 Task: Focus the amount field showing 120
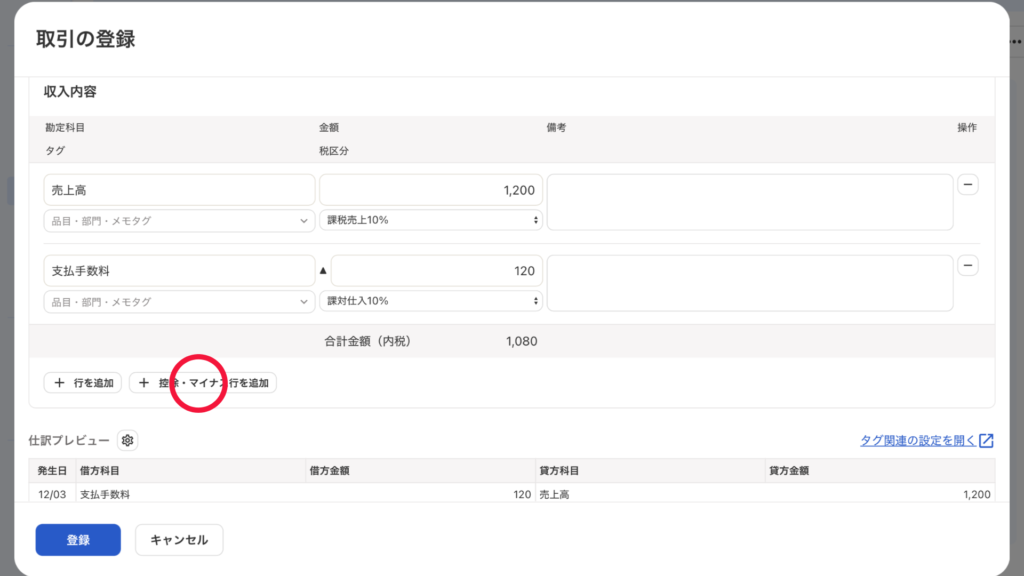(x=437, y=270)
